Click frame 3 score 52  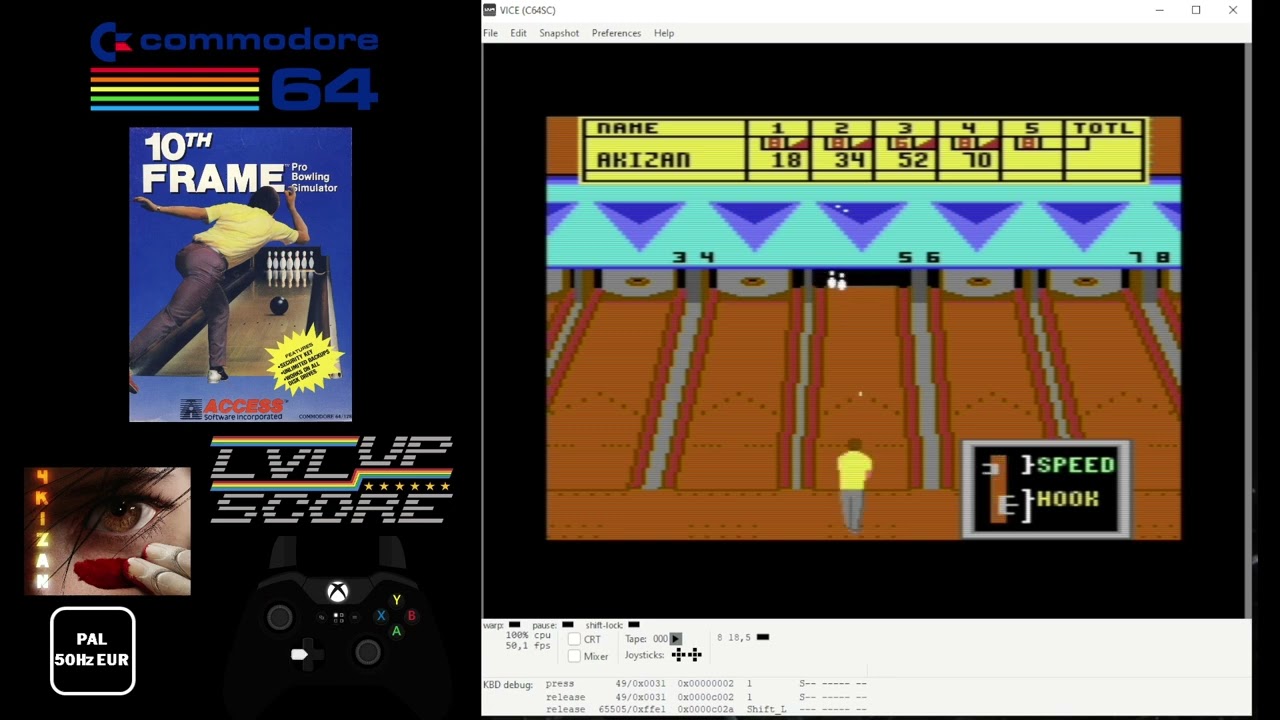913,160
